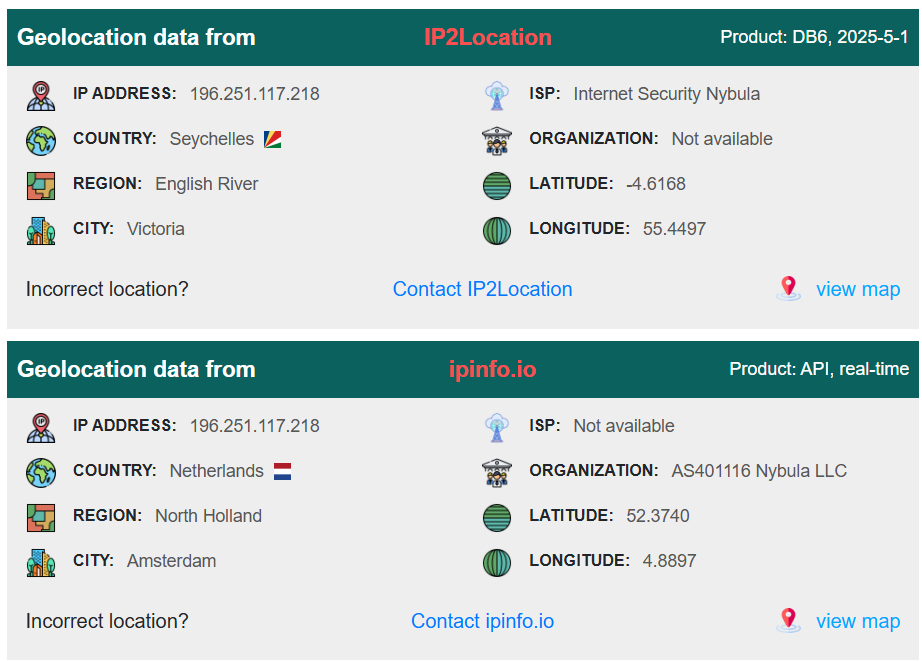Viewport: 922px width, 662px height.
Task: Click the red ipinfo.io header title
Action: (x=492, y=370)
